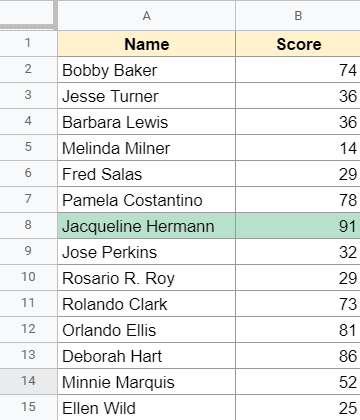Select the Bobby Baker cell
This screenshot has height=420, width=360.
[146, 70]
